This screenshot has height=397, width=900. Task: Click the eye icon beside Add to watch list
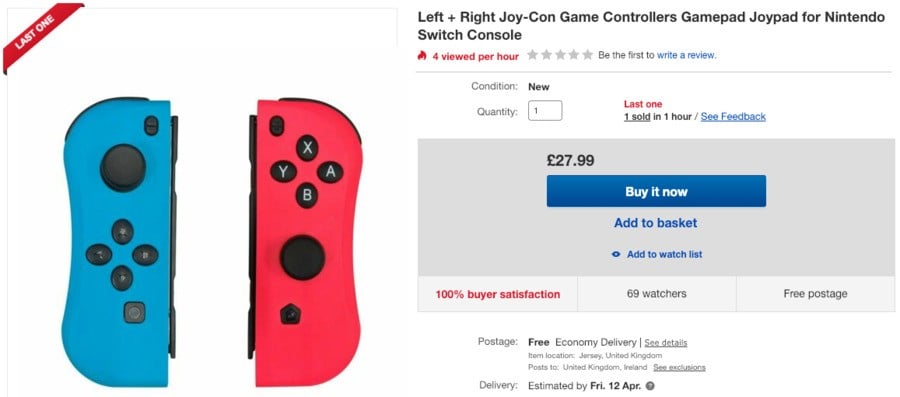[616, 254]
